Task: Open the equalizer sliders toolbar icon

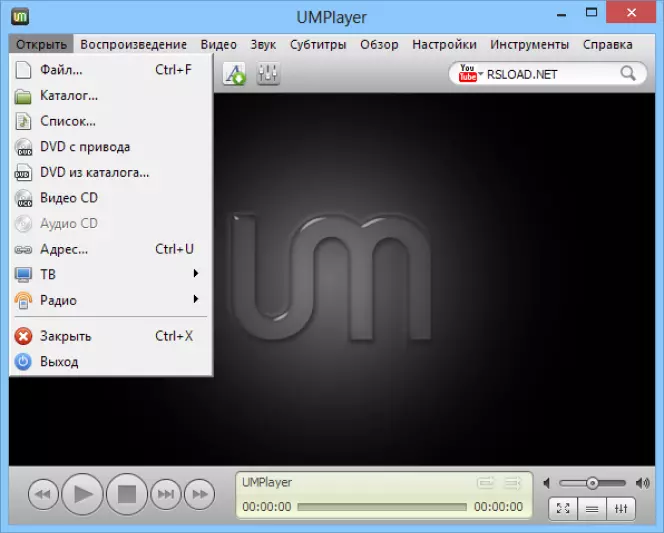Action: (x=268, y=74)
